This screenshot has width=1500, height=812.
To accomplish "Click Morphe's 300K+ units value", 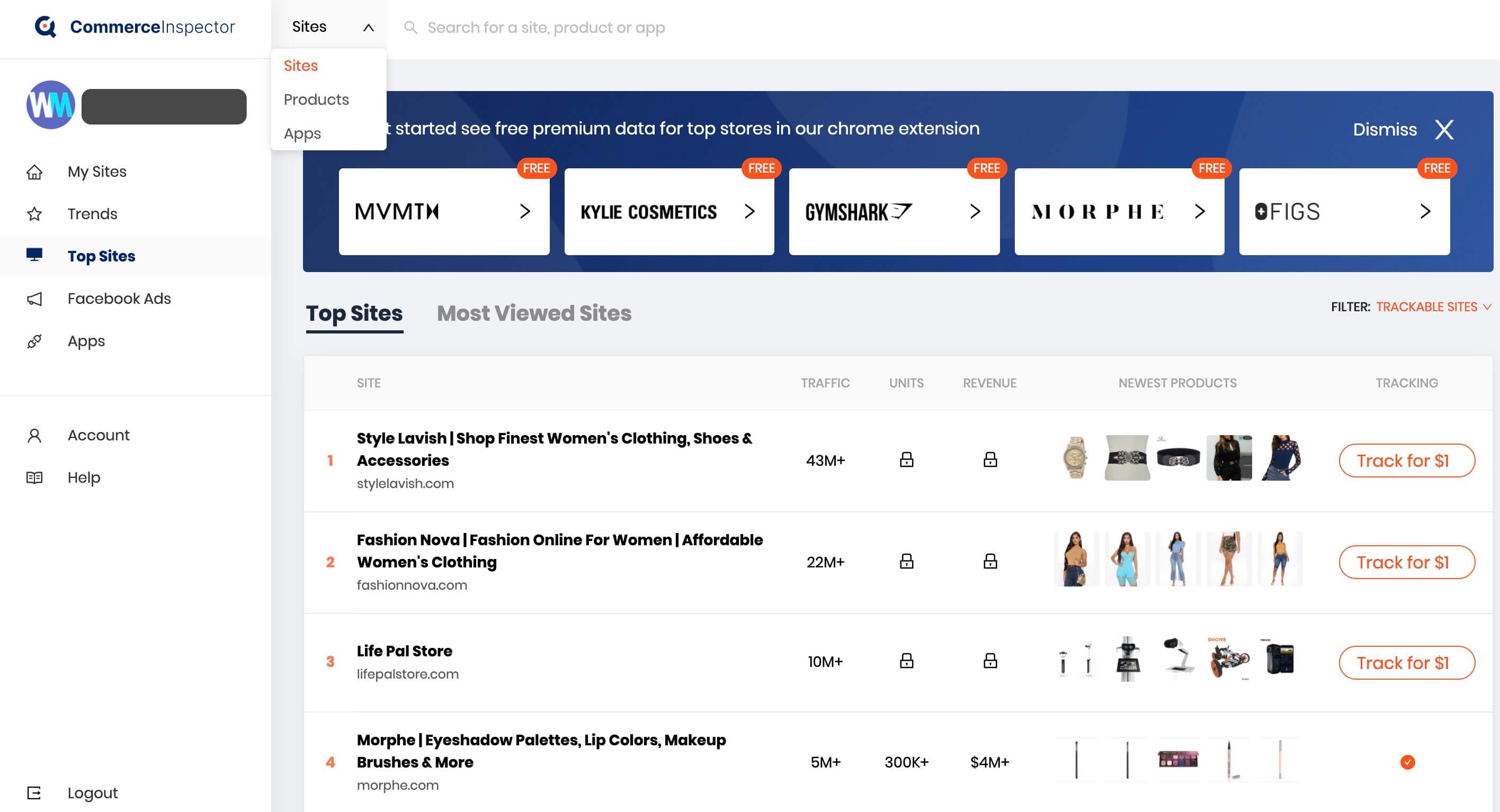I will click(906, 762).
